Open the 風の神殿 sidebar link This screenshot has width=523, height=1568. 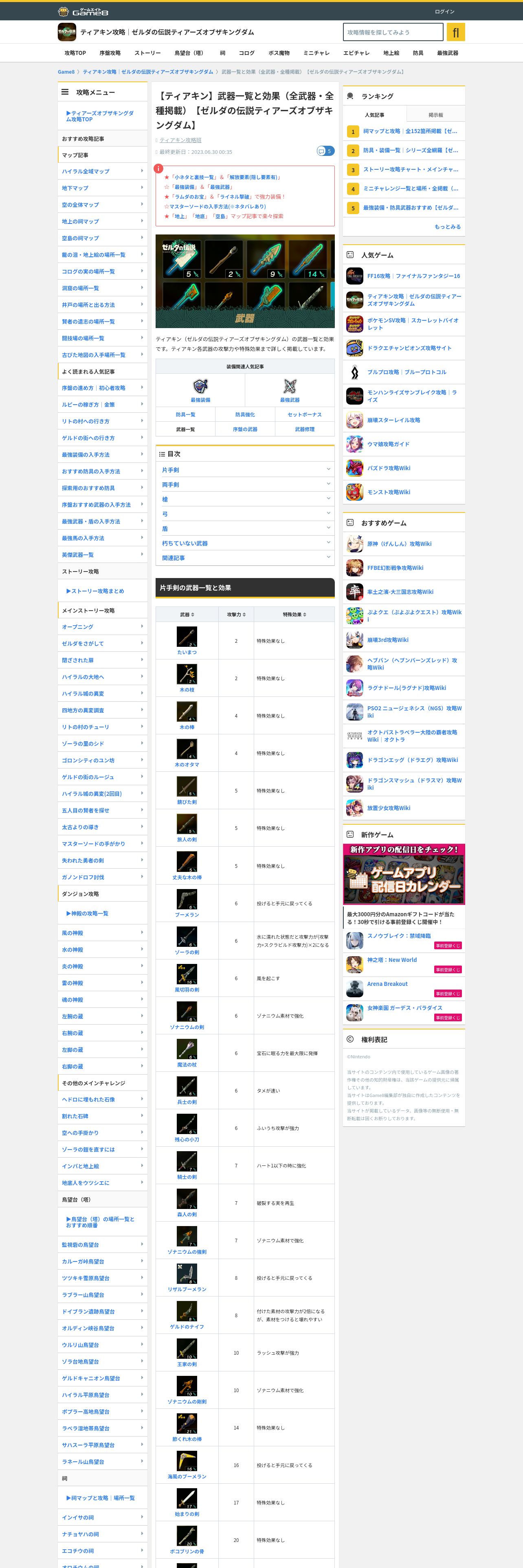pos(102,933)
